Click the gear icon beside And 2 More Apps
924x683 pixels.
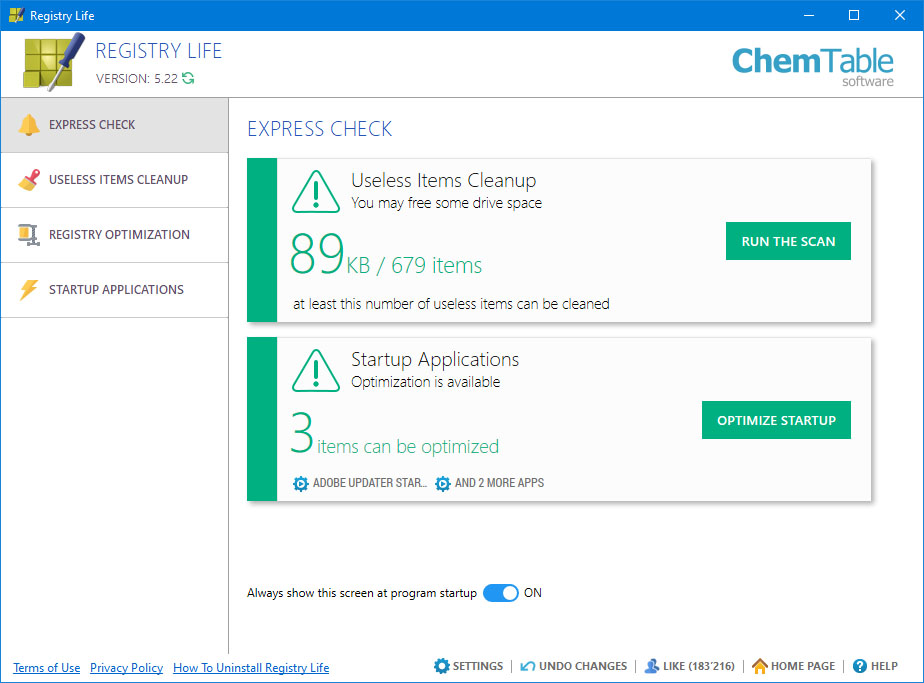click(443, 484)
